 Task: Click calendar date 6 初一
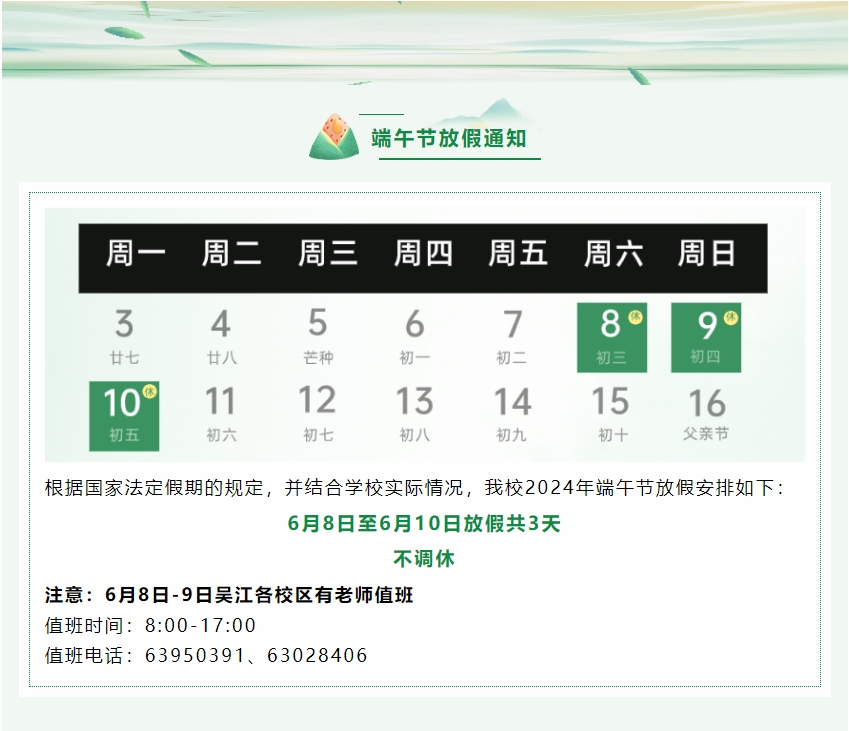pos(415,337)
